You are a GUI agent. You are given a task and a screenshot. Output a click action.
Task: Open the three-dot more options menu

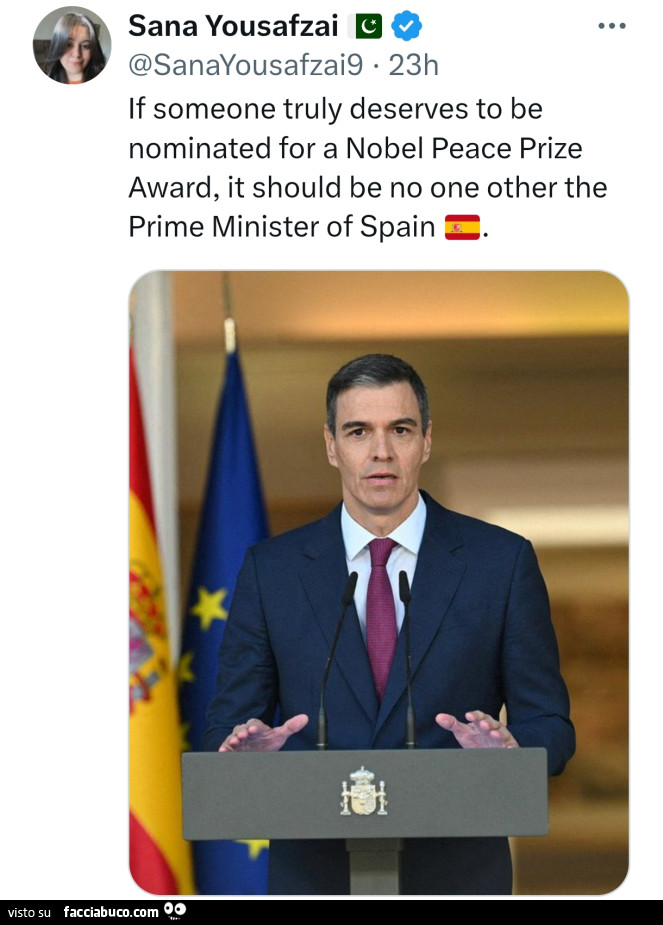tap(611, 26)
